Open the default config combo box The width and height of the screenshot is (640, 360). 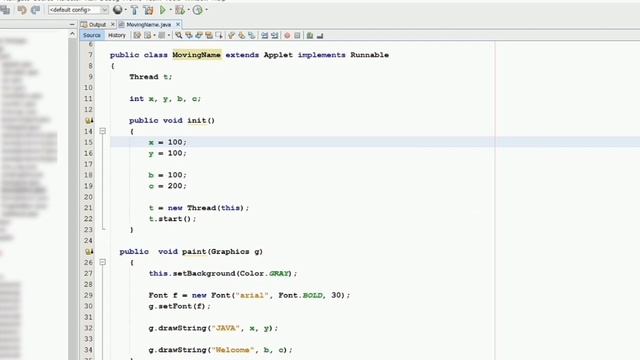(x=78, y=10)
